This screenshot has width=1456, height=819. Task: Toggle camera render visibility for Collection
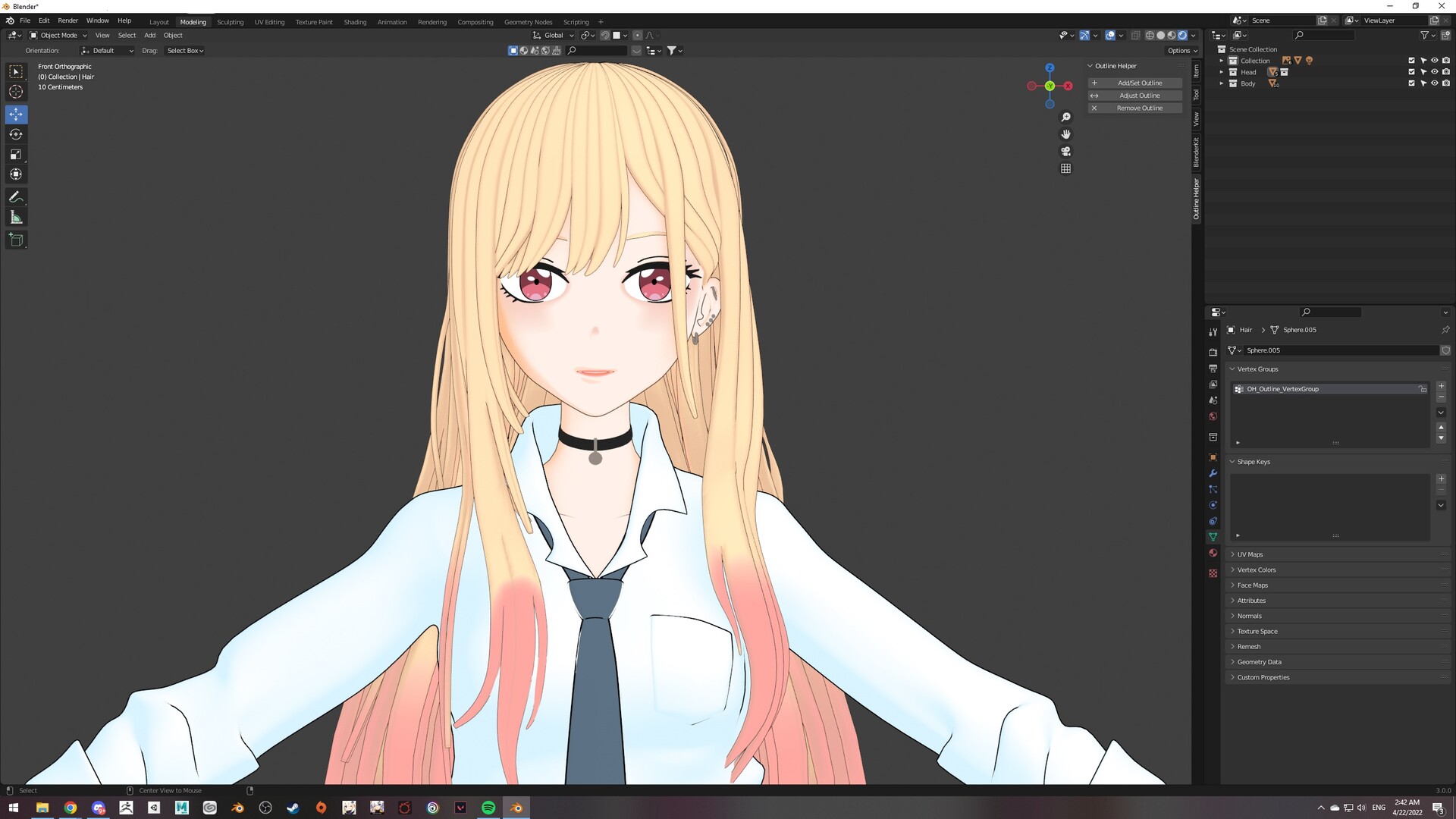pos(1445,60)
